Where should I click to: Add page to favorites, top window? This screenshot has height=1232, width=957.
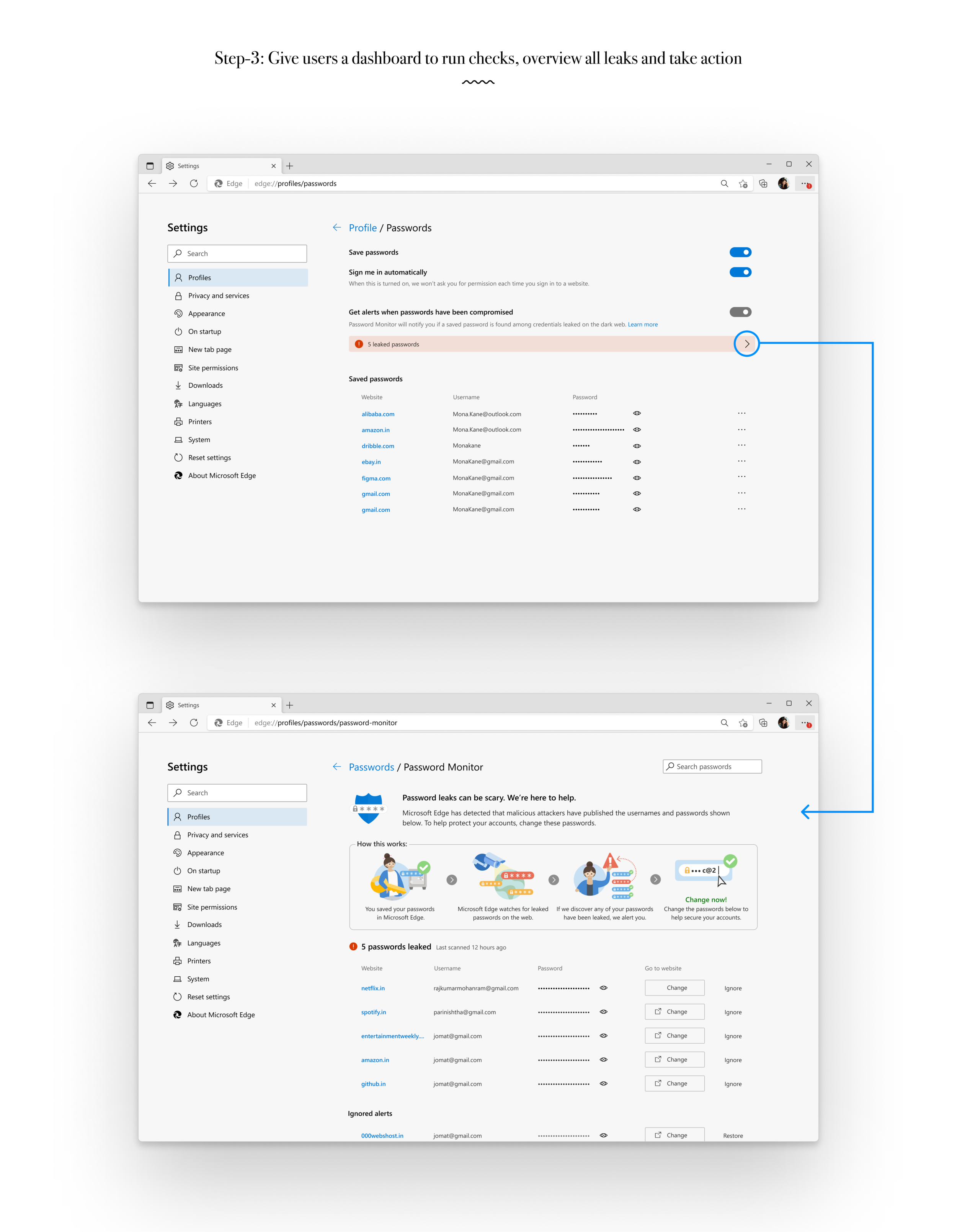click(x=743, y=183)
